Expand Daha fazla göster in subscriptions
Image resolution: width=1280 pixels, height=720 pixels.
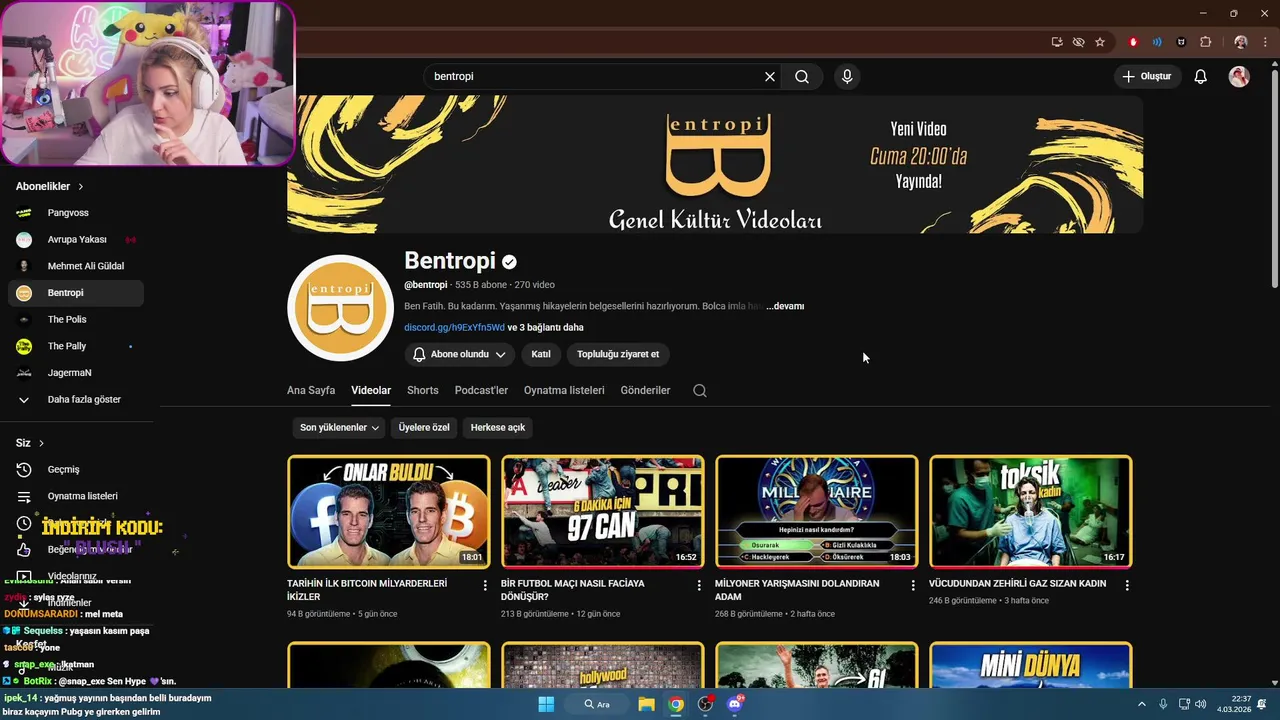(x=76, y=399)
